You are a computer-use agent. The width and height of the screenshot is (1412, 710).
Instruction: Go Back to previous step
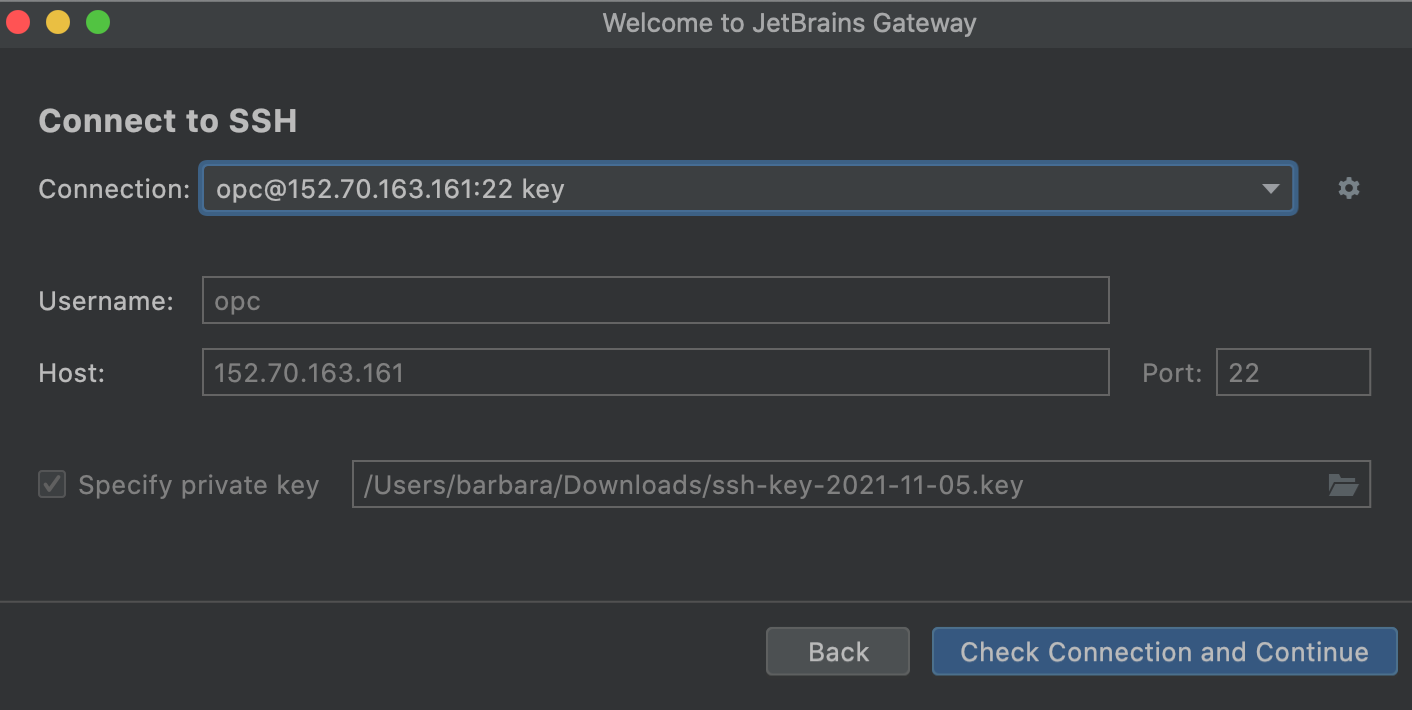coord(838,652)
